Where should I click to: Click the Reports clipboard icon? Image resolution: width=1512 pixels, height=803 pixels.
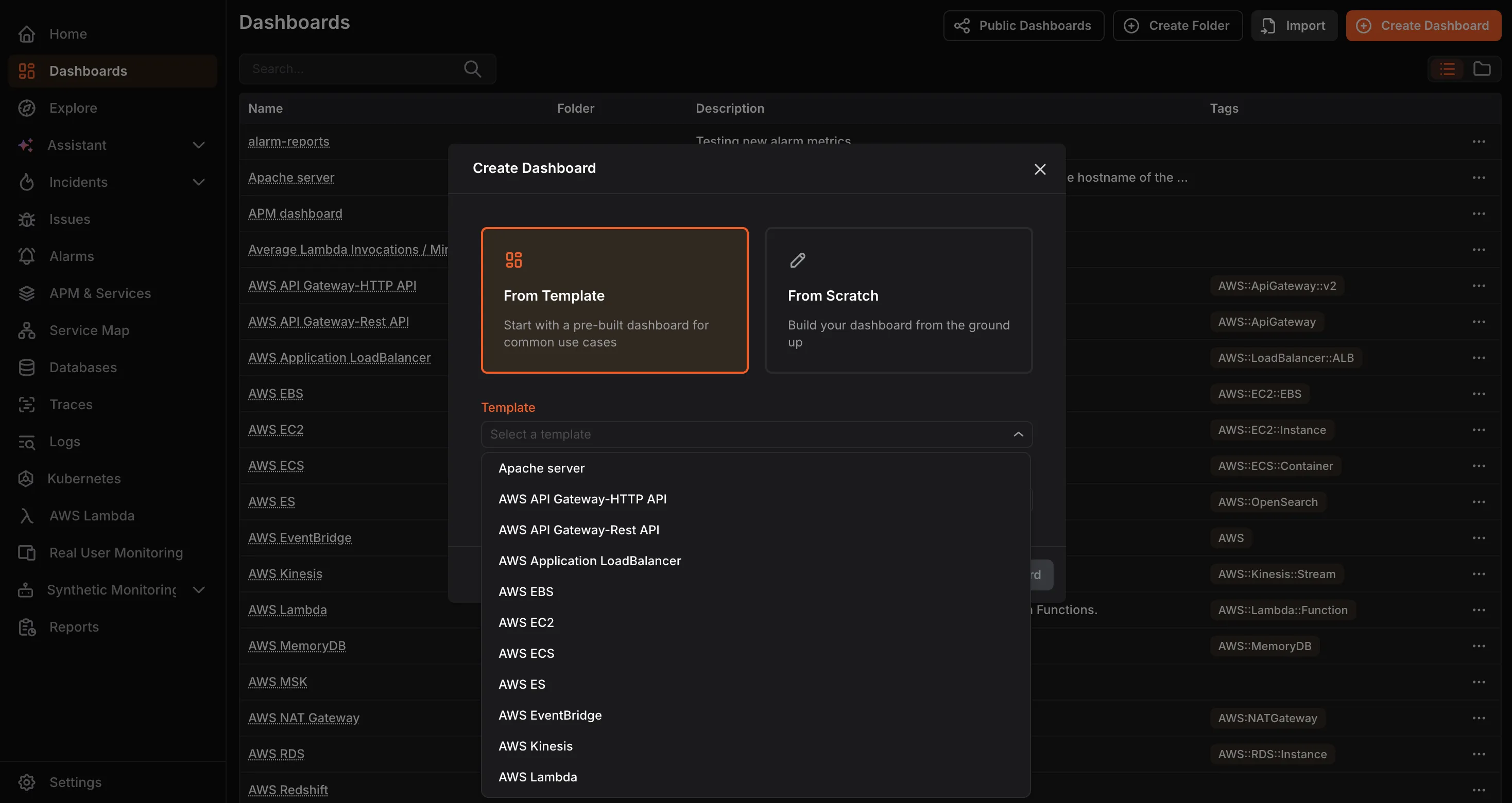27,627
